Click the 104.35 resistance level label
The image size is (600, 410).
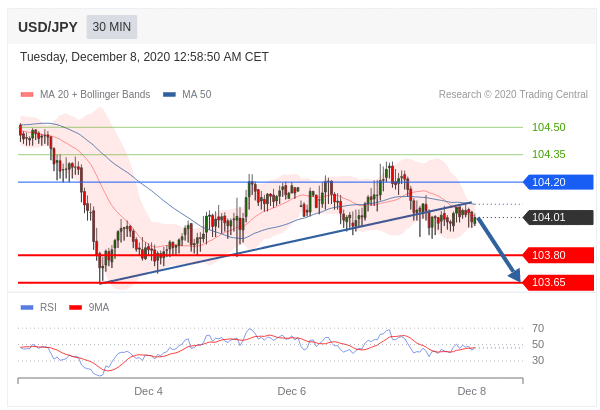click(549, 154)
